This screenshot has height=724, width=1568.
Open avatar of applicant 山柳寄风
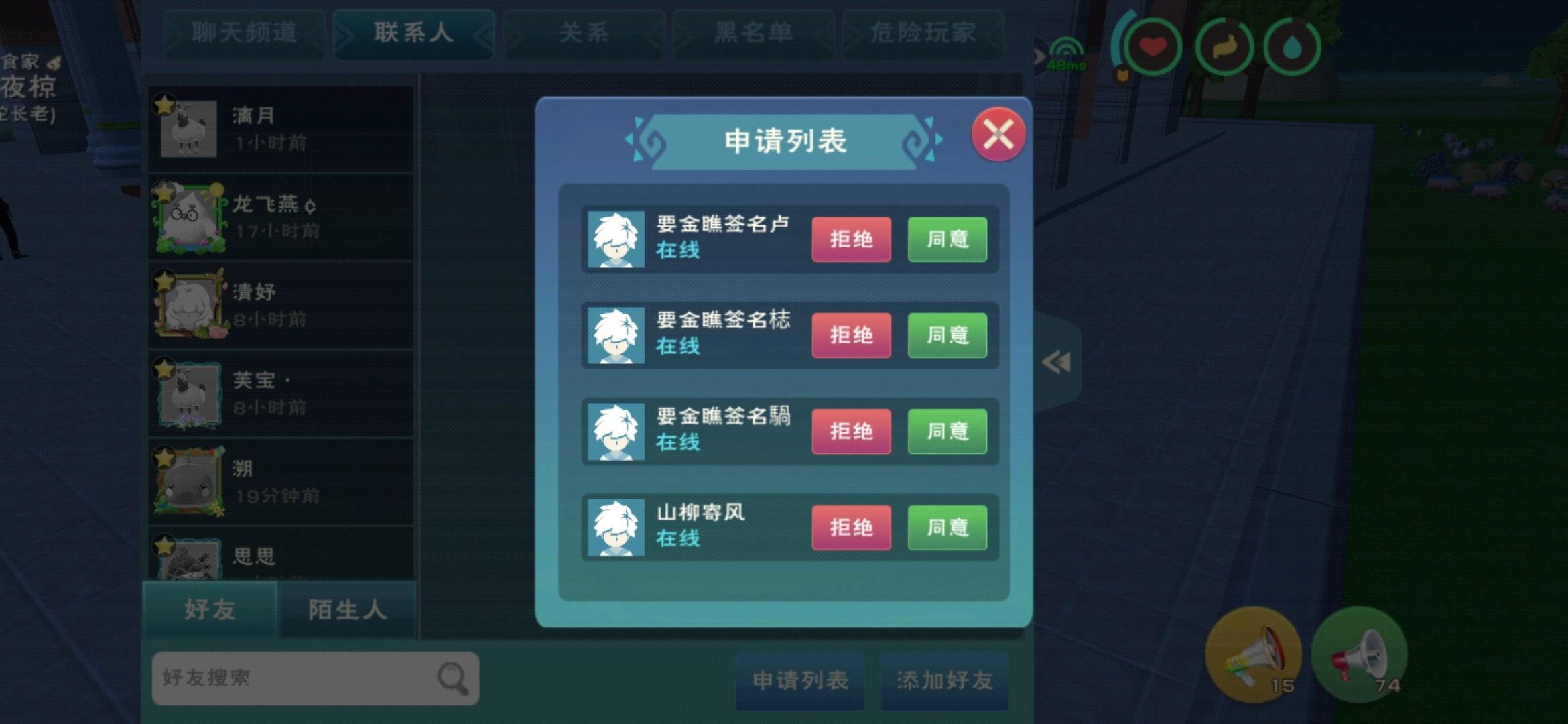pyautogui.click(x=616, y=528)
